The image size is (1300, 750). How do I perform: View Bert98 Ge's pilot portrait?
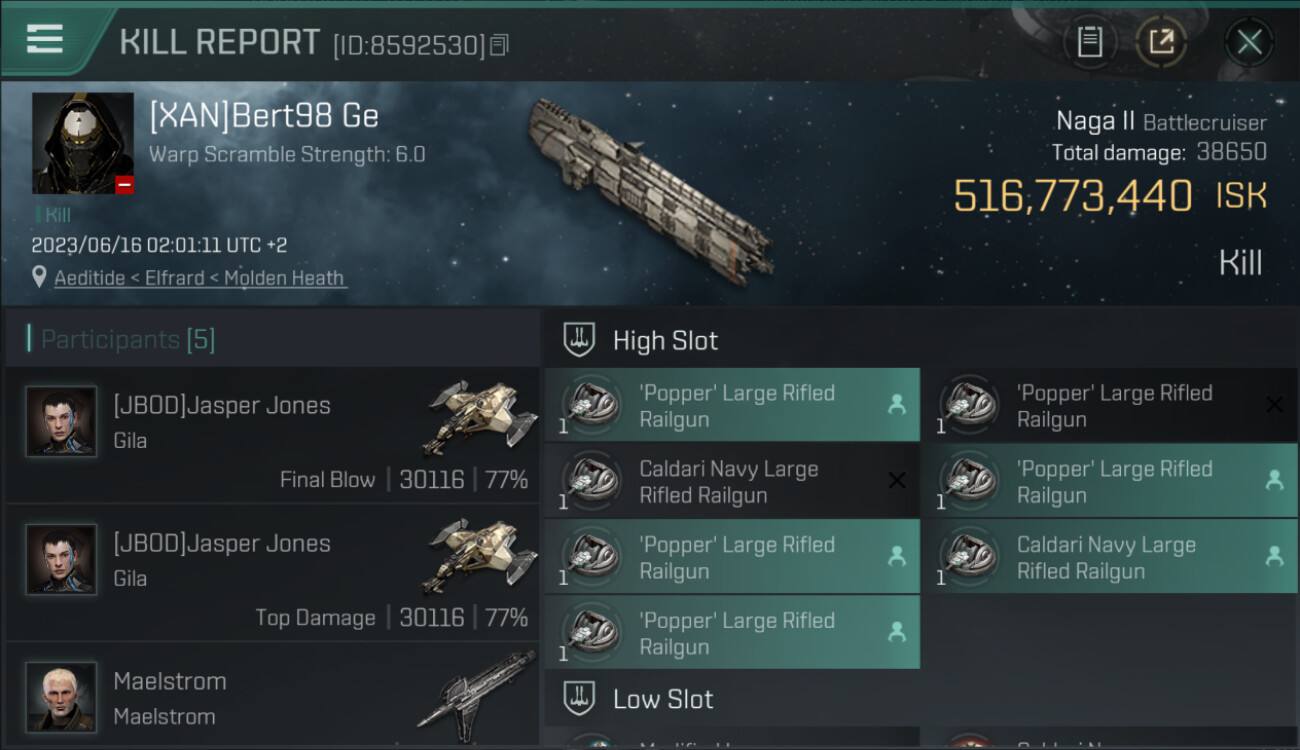(82, 143)
